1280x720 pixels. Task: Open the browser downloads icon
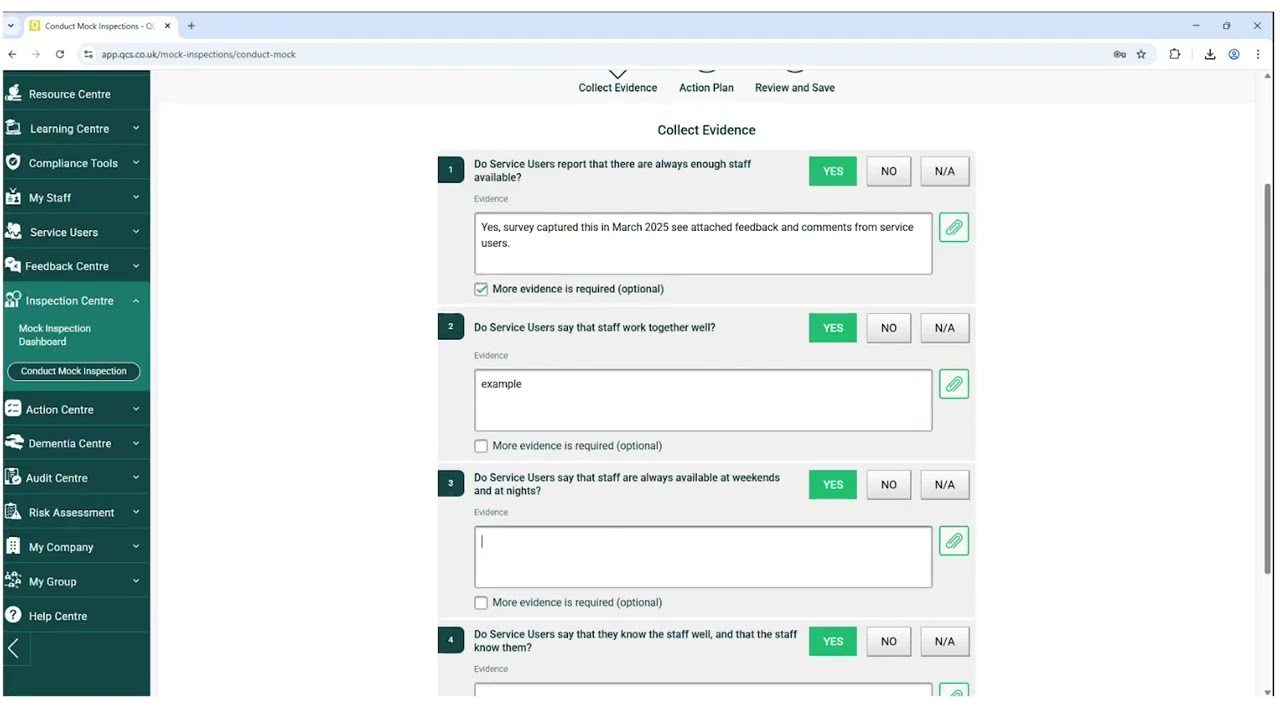(x=1209, y=54)
